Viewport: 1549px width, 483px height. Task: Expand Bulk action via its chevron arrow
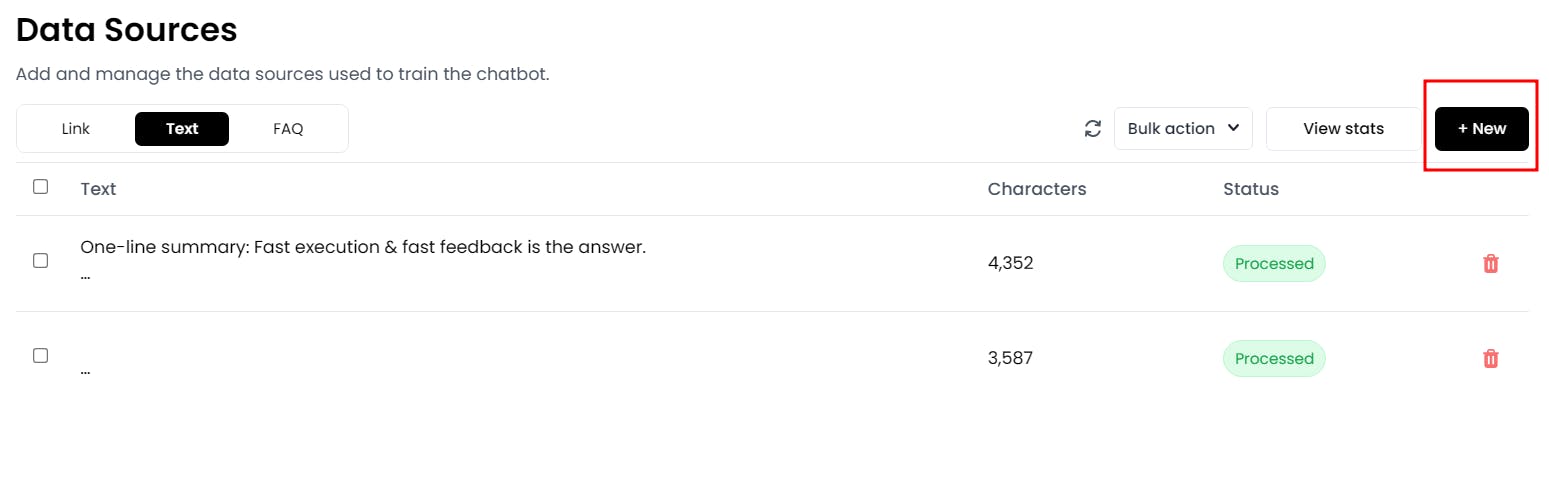1233,128
